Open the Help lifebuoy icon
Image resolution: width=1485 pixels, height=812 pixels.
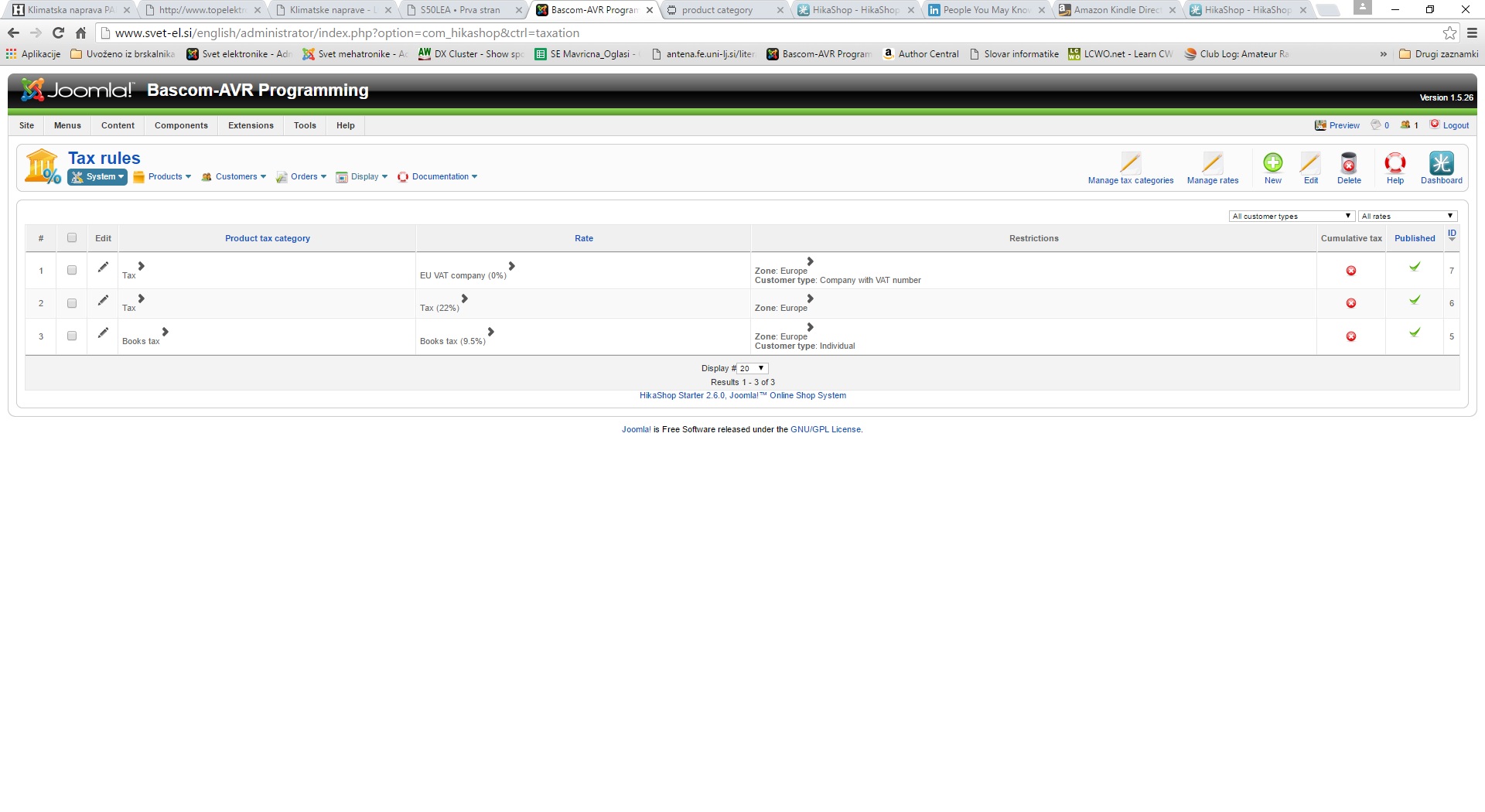pyautogui.click(x=1395, y=162)
